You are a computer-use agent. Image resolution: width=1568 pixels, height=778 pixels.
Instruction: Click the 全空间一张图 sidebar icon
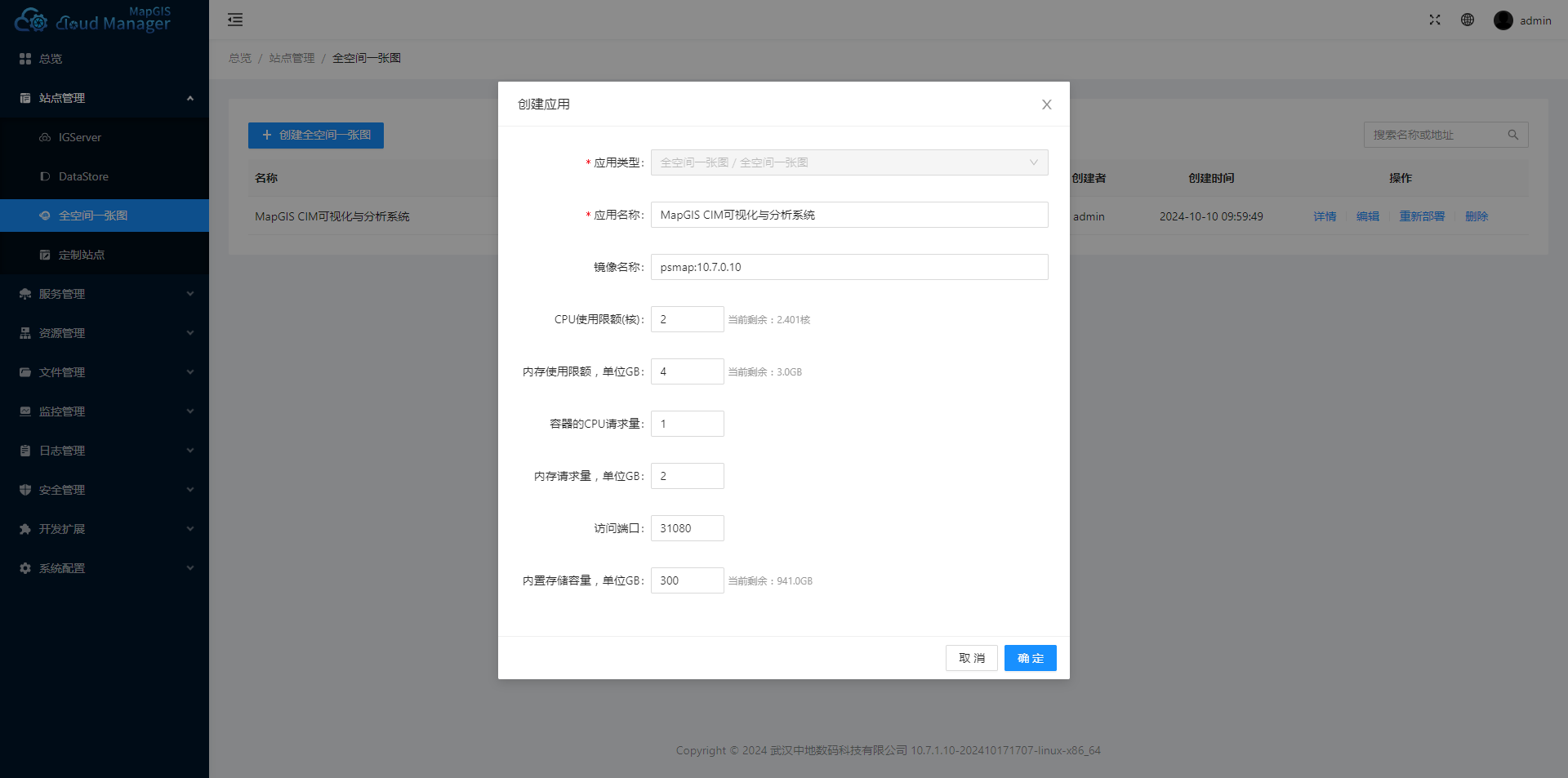point(45,216)
